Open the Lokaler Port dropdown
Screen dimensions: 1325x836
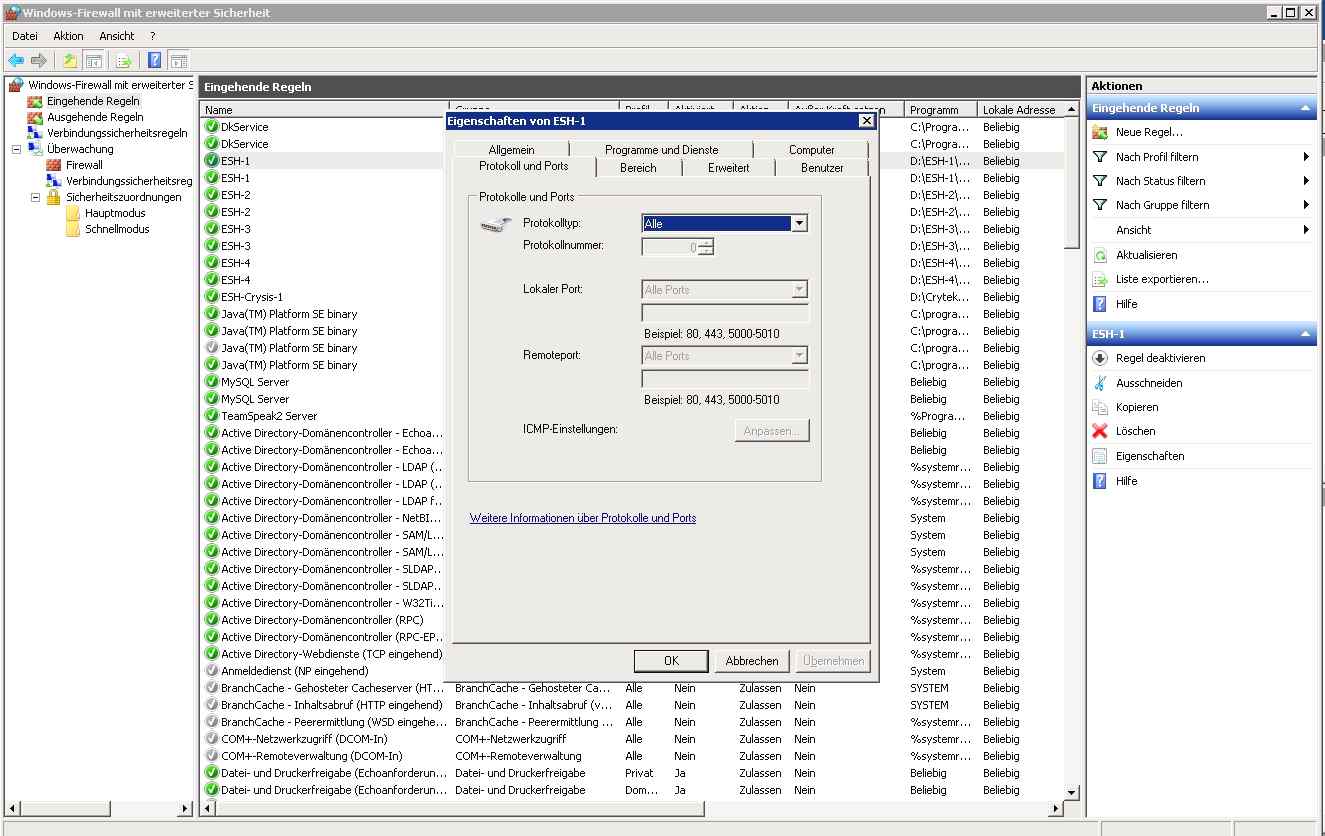[799, 290]
